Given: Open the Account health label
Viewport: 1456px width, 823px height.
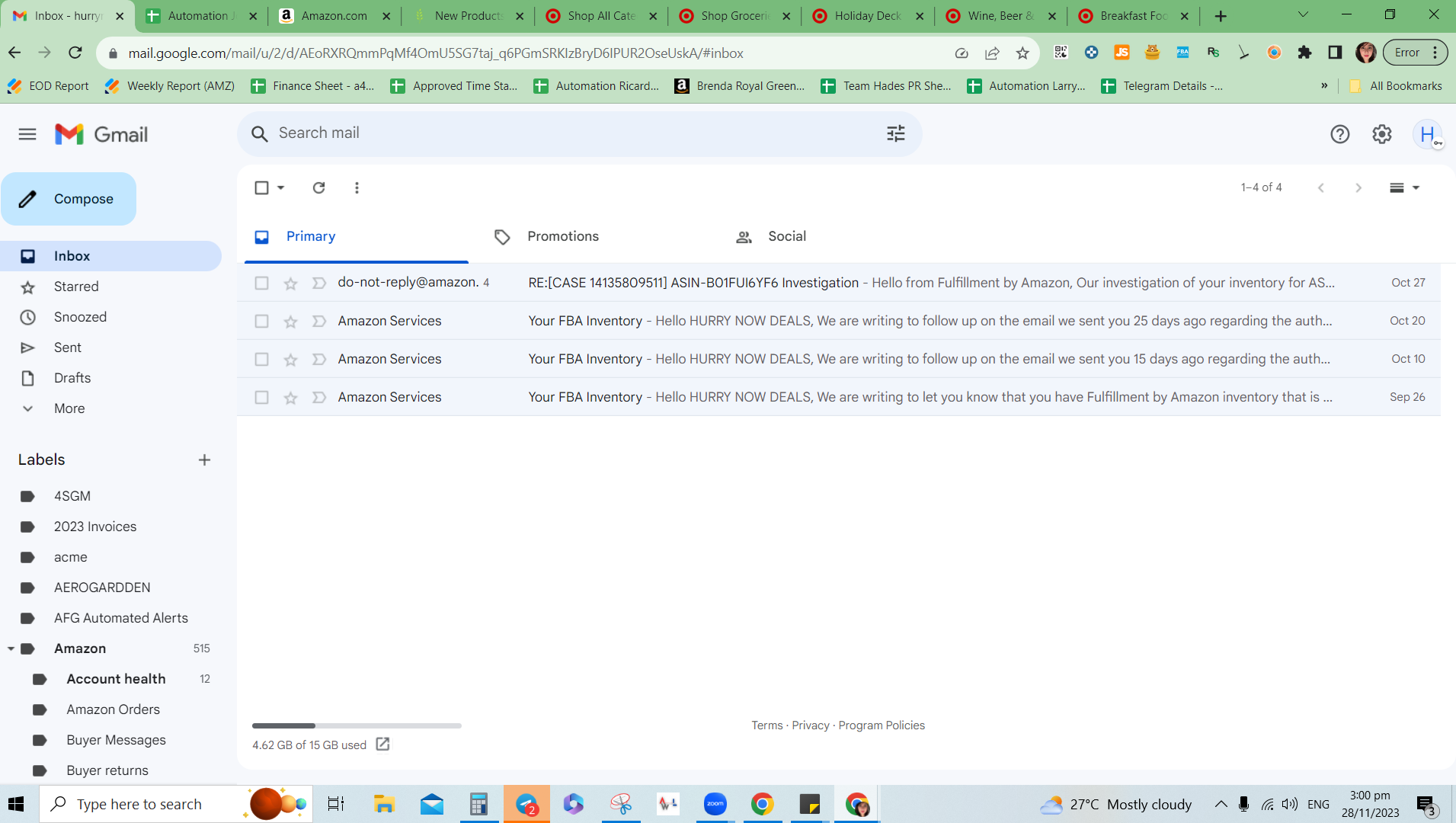Looking at the screenshot, I should tap(116, 679).
